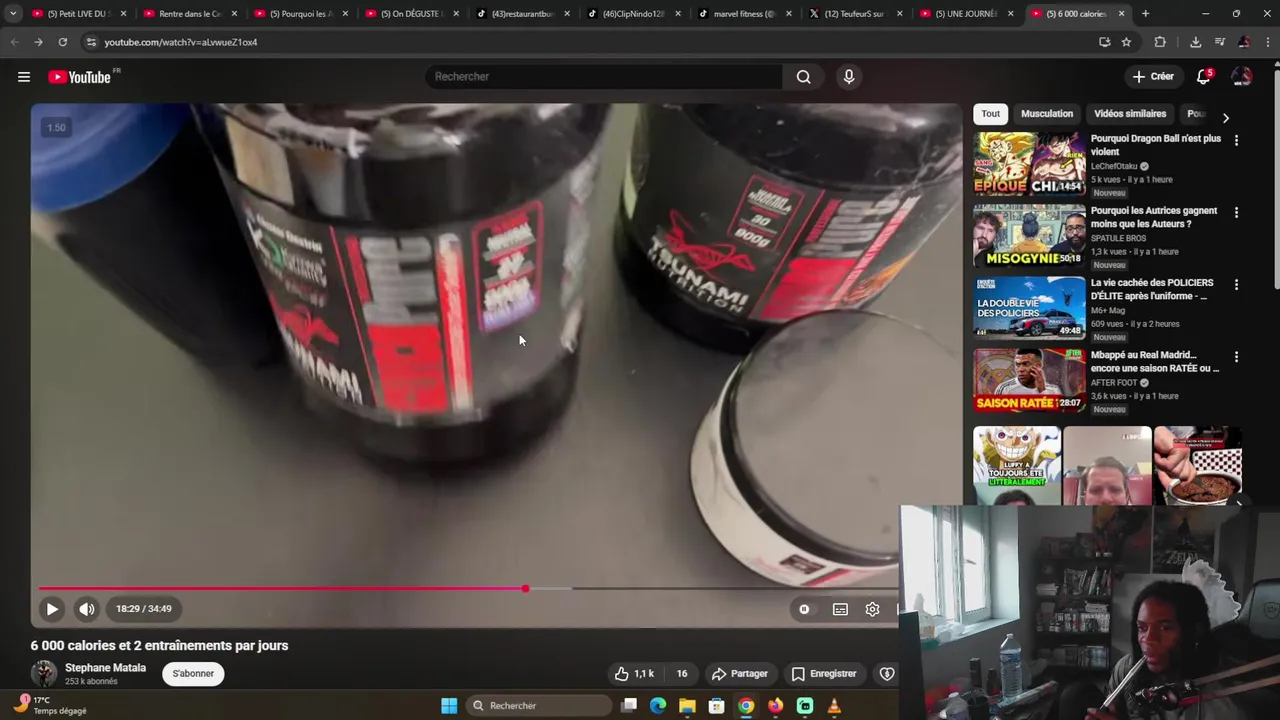The height and width of the screenshot is (720, 1280).
Task: Select the Vidéos similaires filter chip
Action: [1130, 114]
